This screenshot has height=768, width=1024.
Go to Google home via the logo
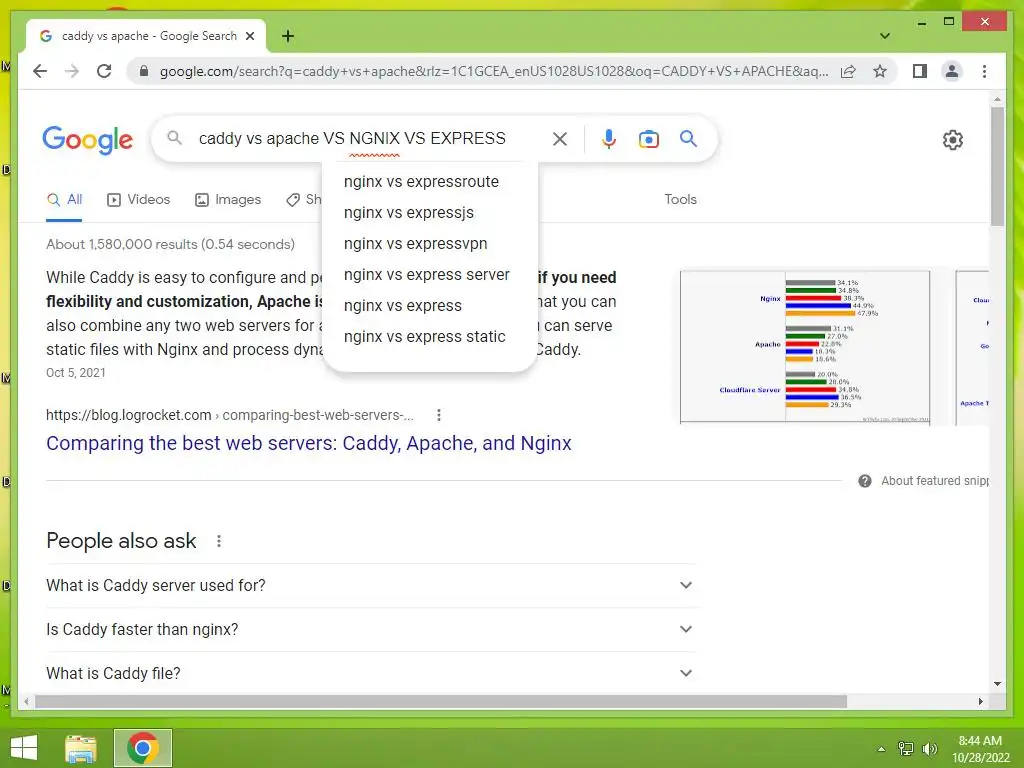click(x=88, y=140)
